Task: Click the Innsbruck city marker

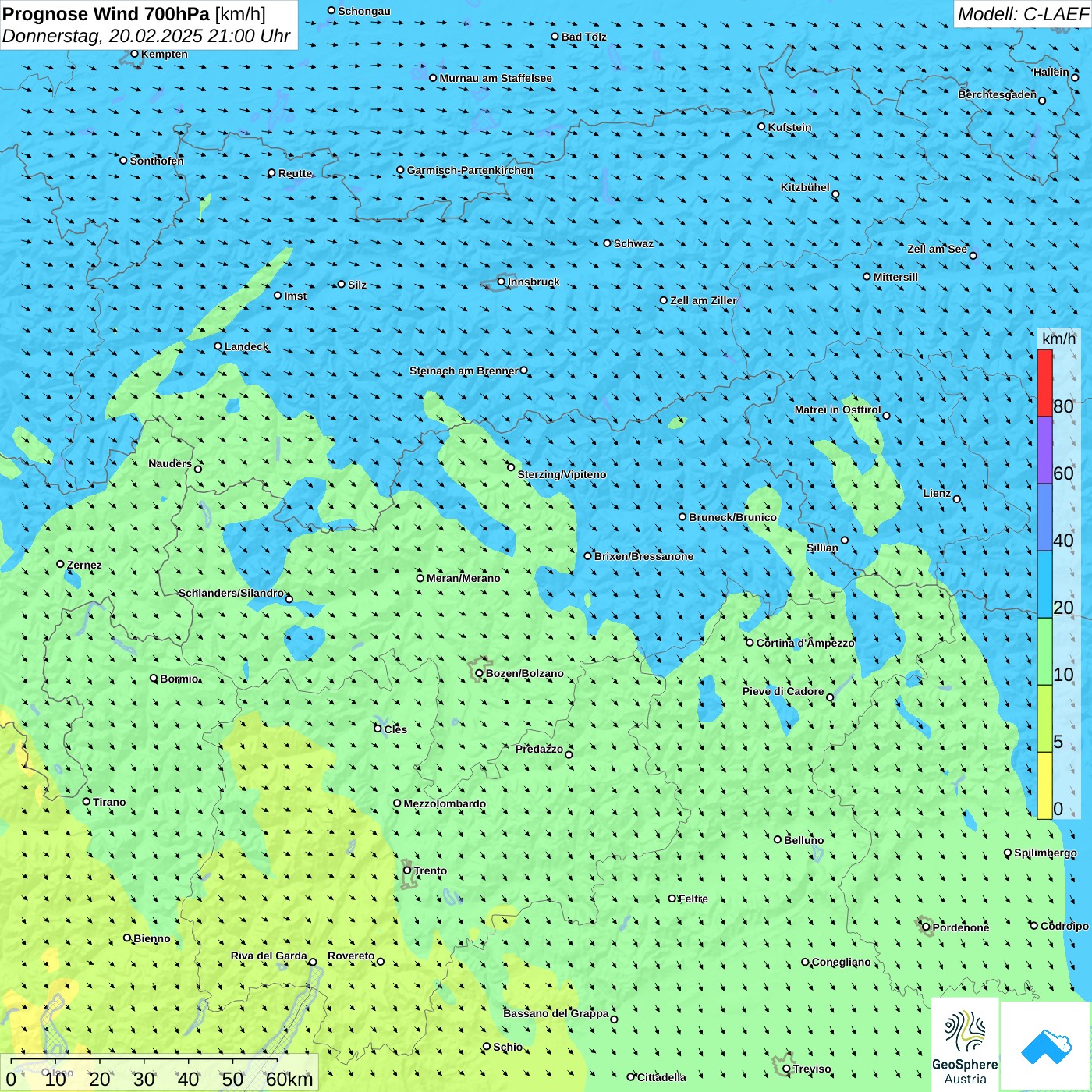Action: (x=502, y=282)
